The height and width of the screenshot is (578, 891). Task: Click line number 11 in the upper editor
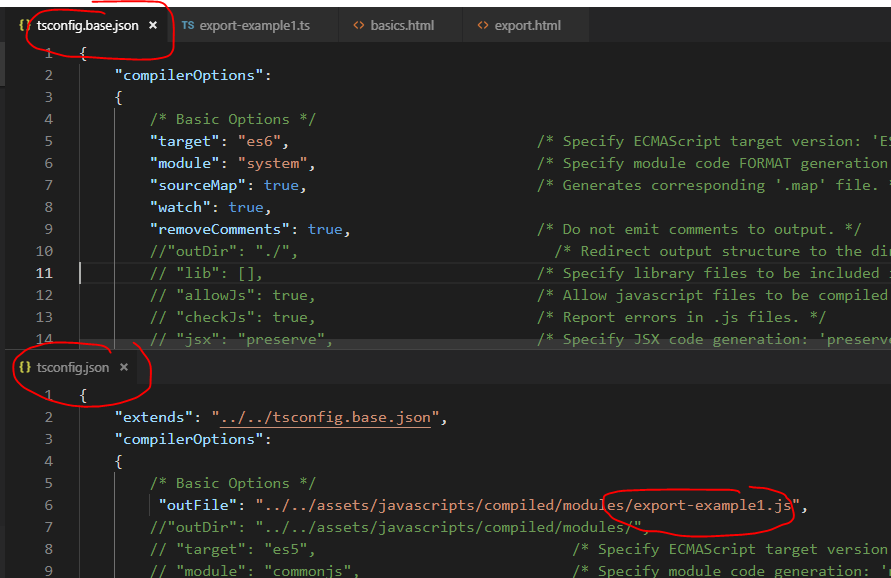[x=44, y=273]
